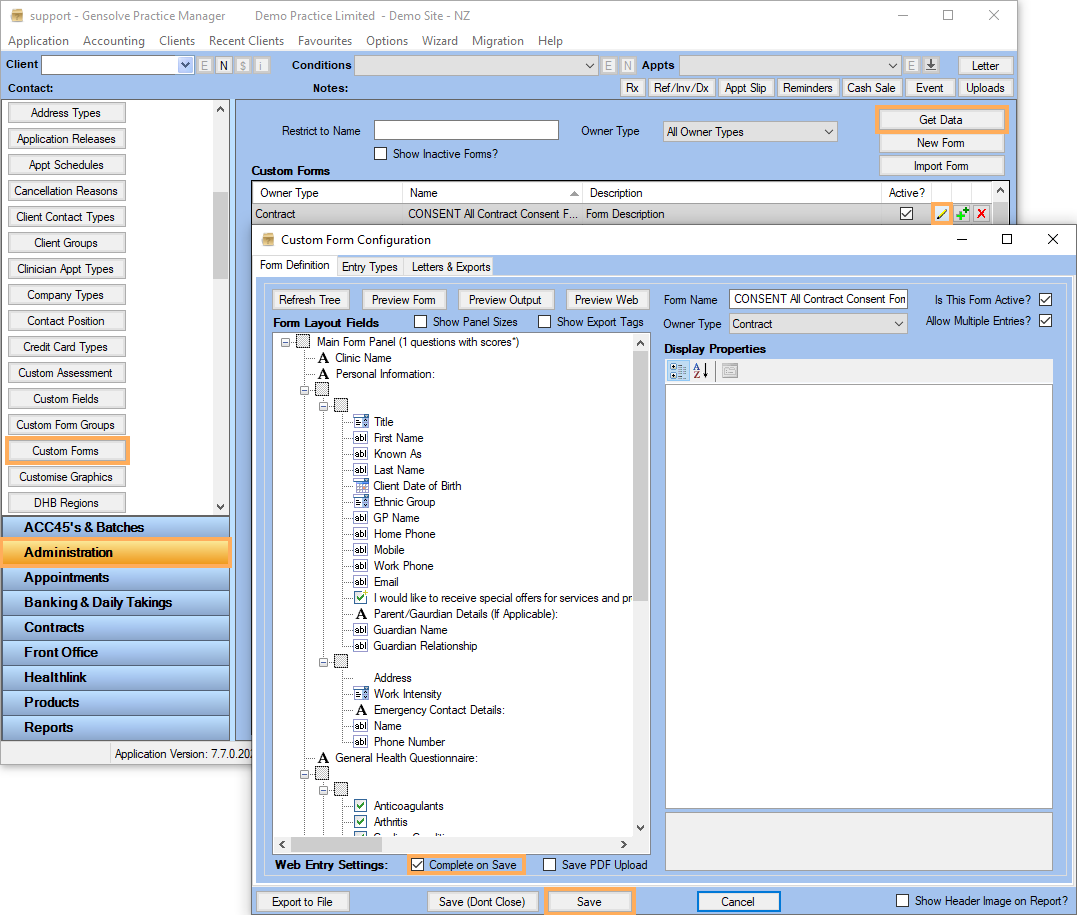Sort Display Properties alphabetically with A-Z icon
This screenshot has width=1077, height=915.
pyautogui.click(x=699, y=370)
